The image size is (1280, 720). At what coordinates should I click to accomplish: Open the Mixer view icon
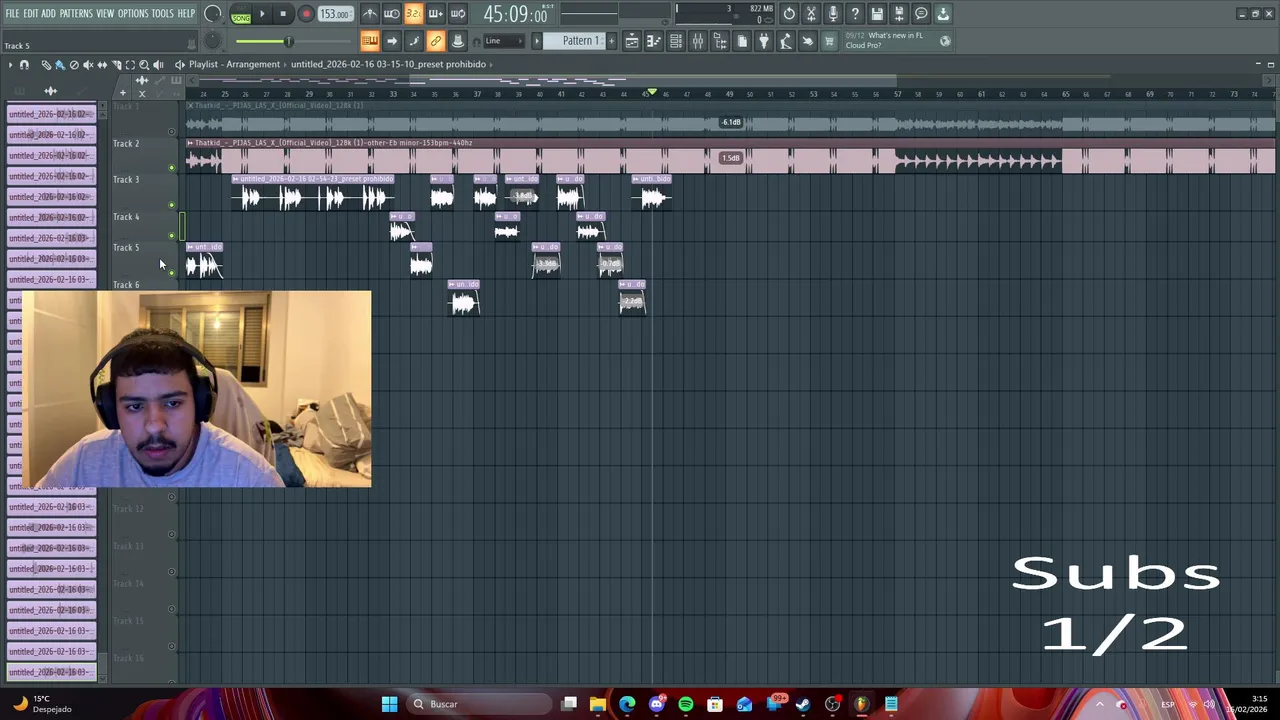click(x=698, y=41)
